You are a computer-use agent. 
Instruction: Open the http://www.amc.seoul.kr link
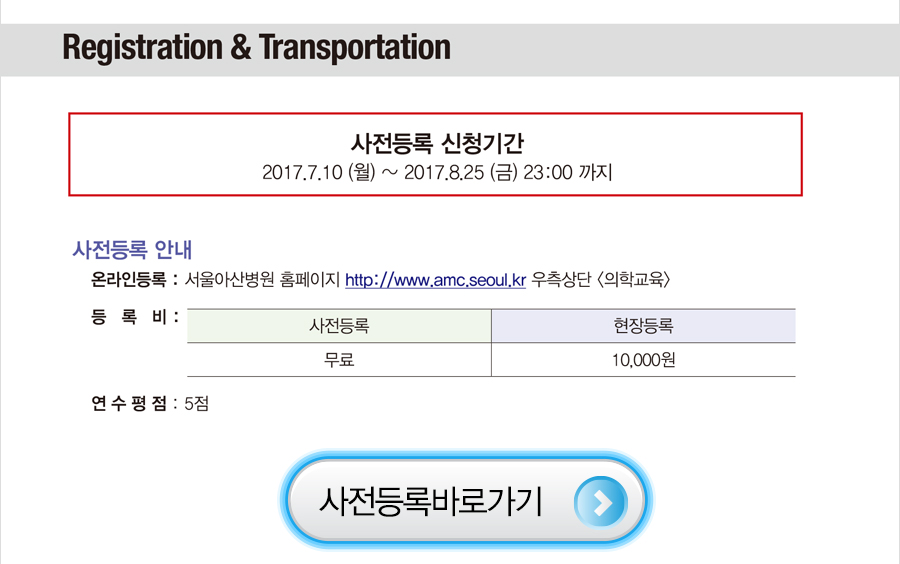pyautogui.click(x=435, y=280)
